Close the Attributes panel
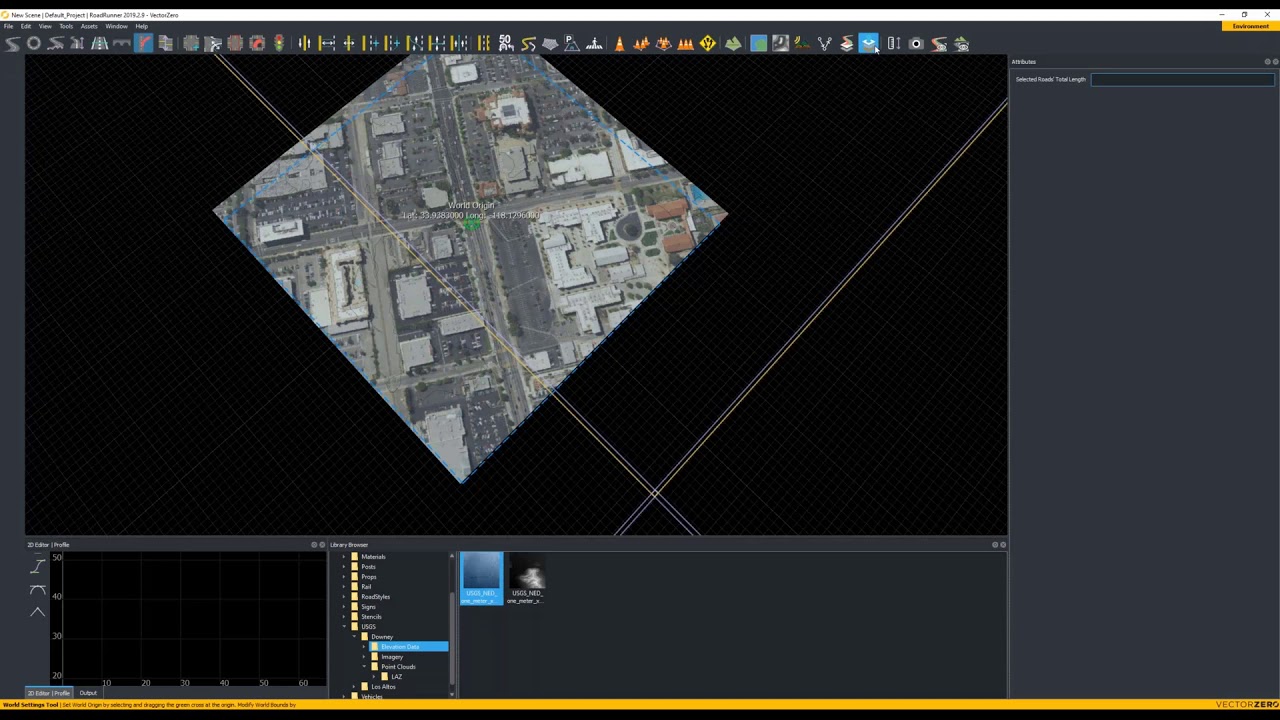The height and width of the screenshot is (720, 1280). pyautogui.click(x=1275, y=62)
